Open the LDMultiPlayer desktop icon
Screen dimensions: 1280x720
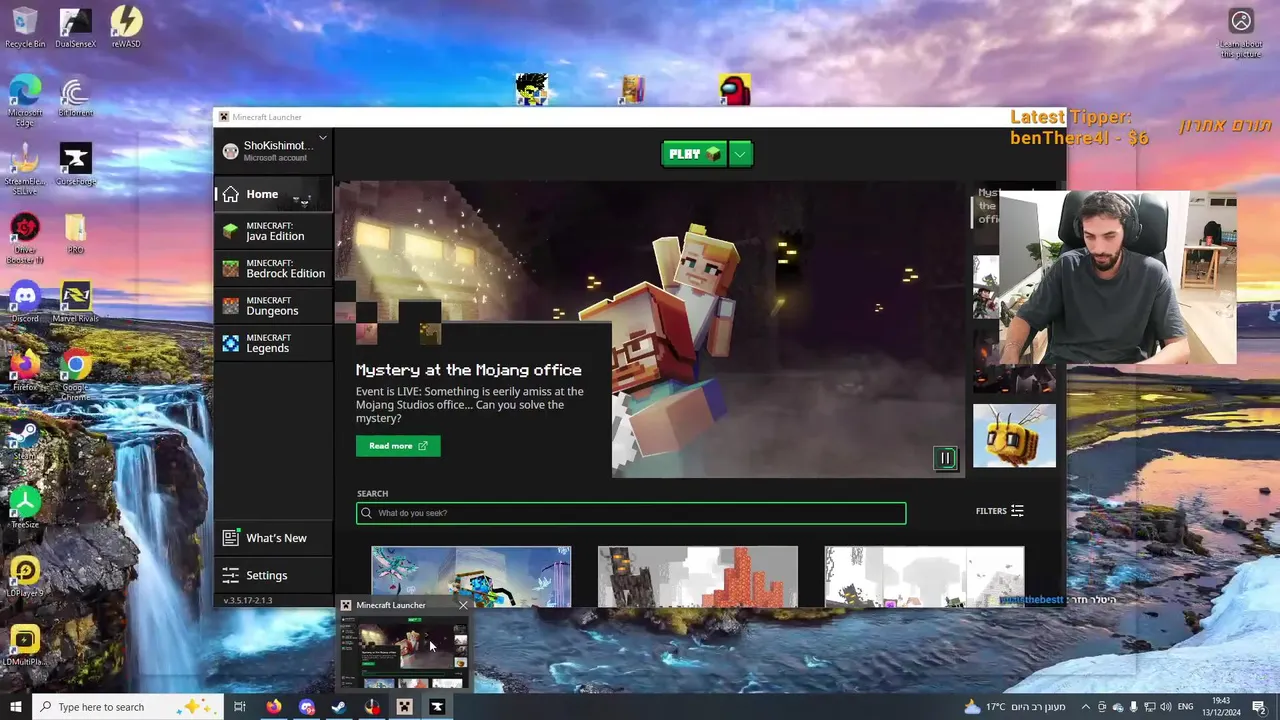click(x=25, y=645)
